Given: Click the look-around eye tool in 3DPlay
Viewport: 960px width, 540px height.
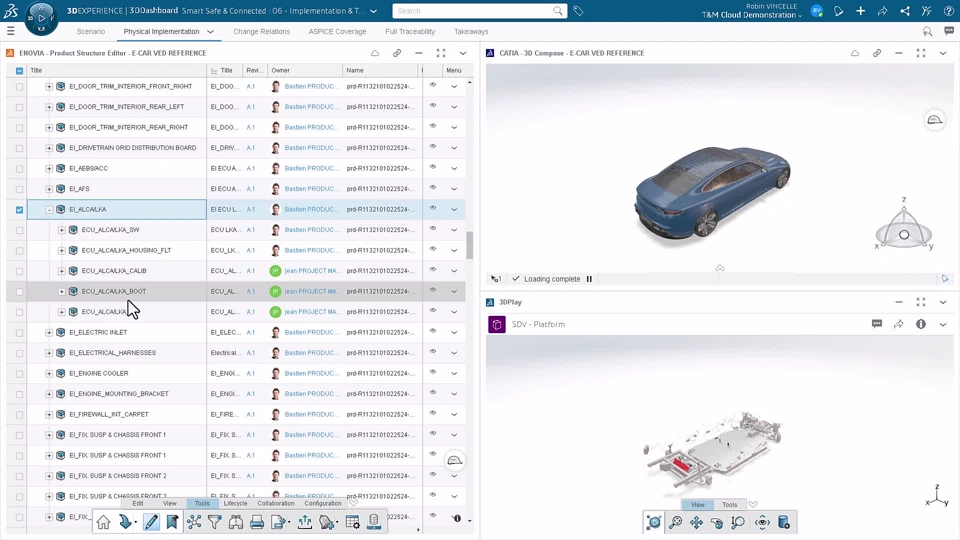Looking at the screenshot, I should pos(762,522).
